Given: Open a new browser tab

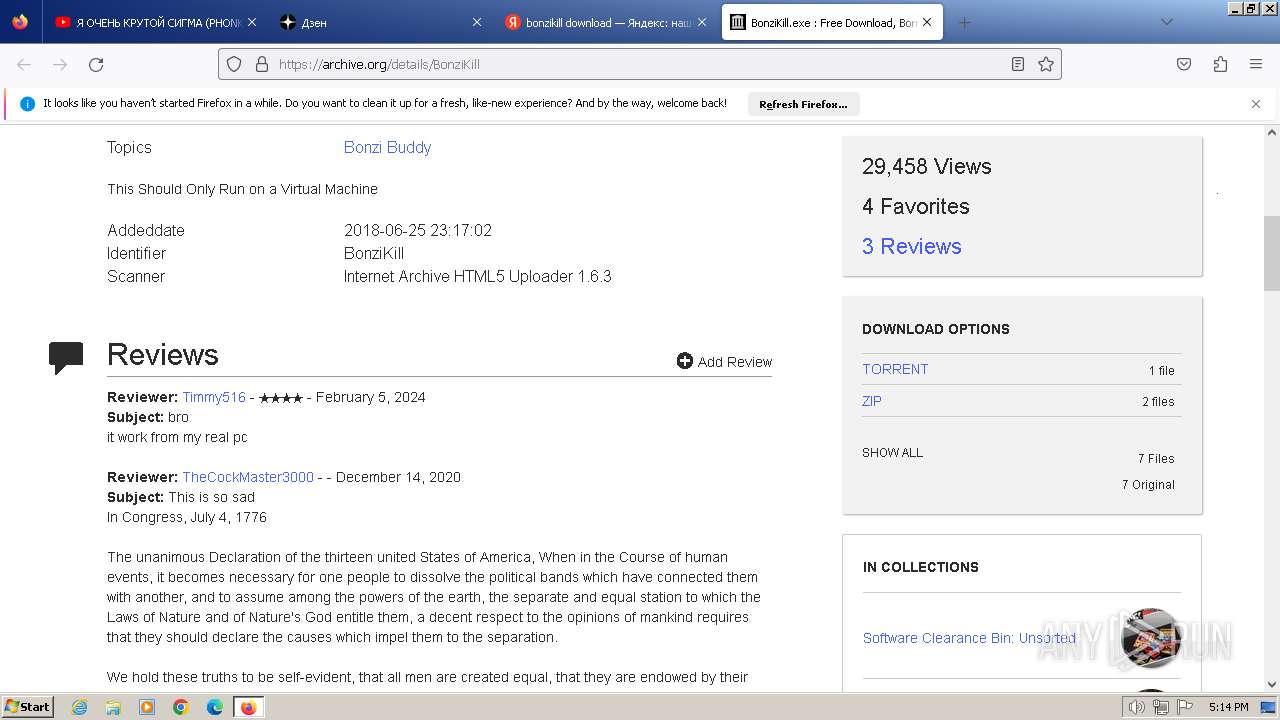Looking at the screenshot, I should (x=964, y=22).
